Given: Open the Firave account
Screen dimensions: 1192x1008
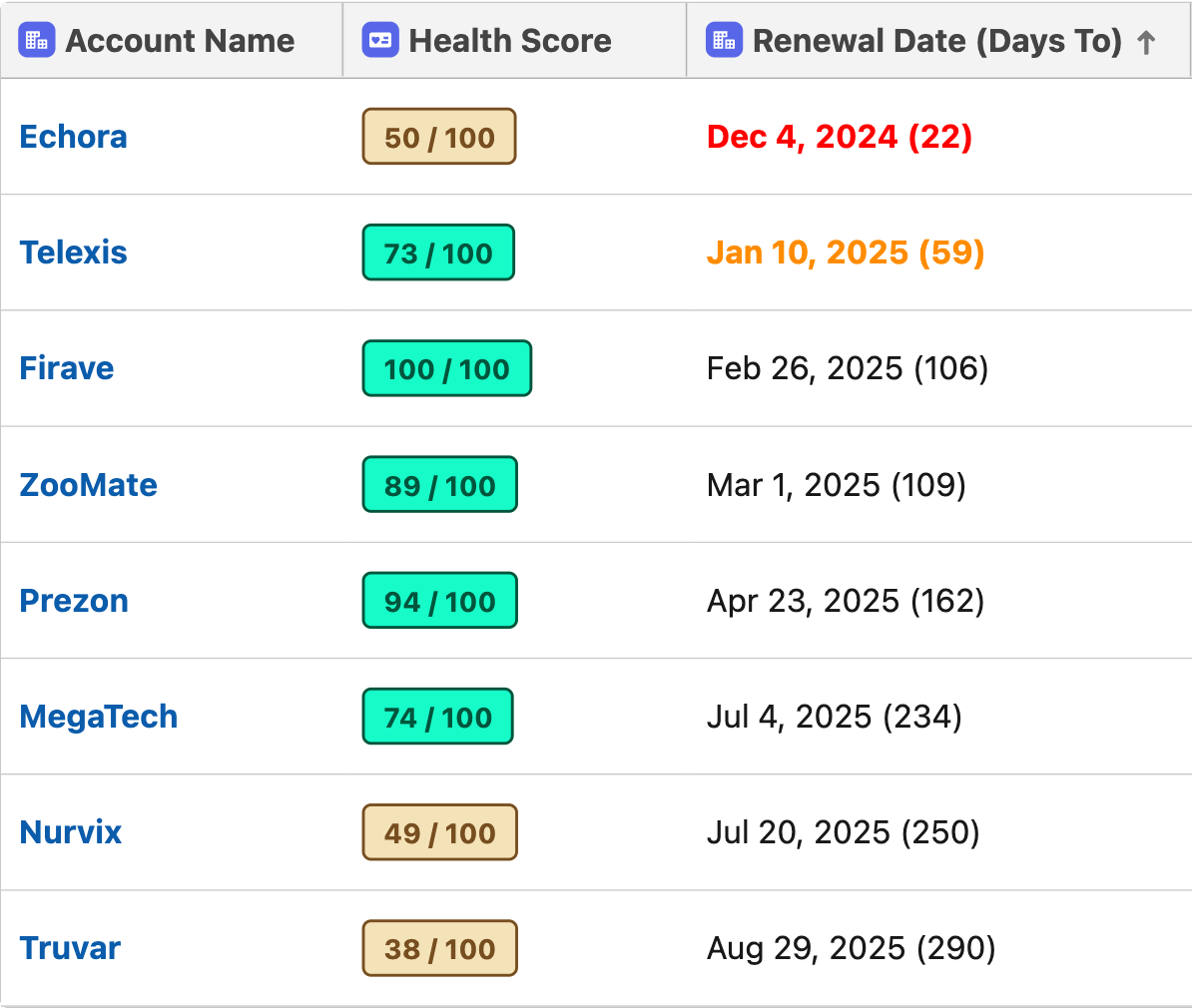Looking at the screenshot, I should [67, 368].
